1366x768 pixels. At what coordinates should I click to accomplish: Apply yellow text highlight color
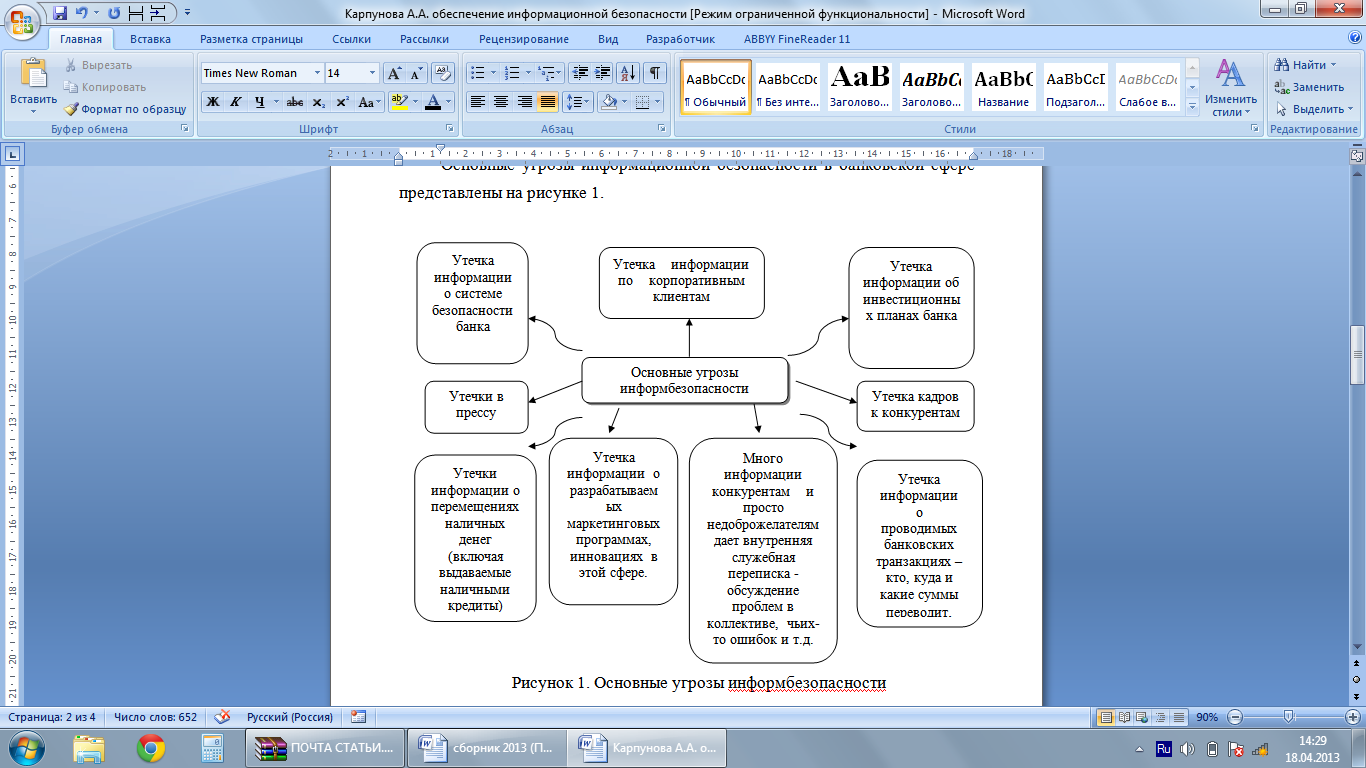[399, 102]
